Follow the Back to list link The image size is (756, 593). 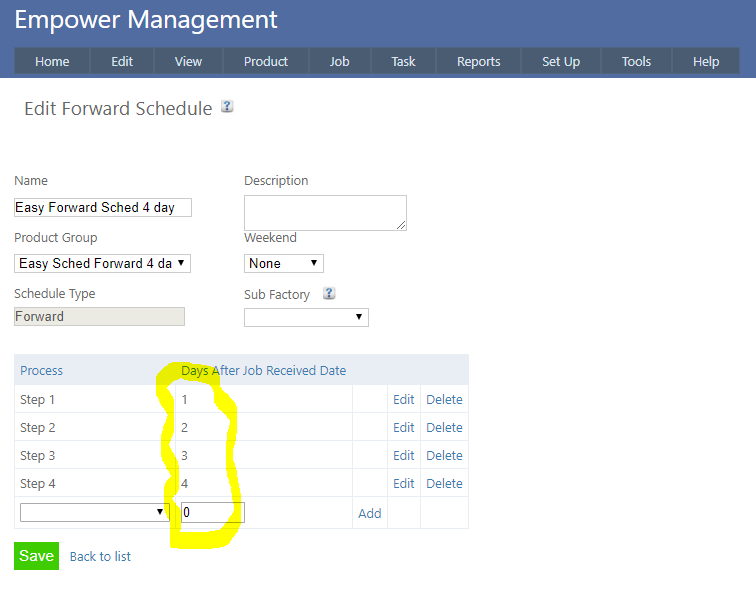coord(100,556)
